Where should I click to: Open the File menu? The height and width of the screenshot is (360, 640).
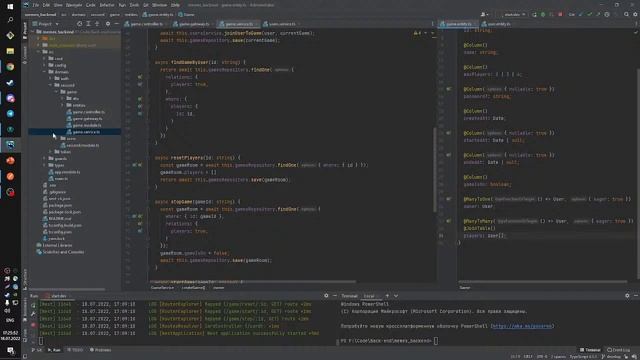36,5
